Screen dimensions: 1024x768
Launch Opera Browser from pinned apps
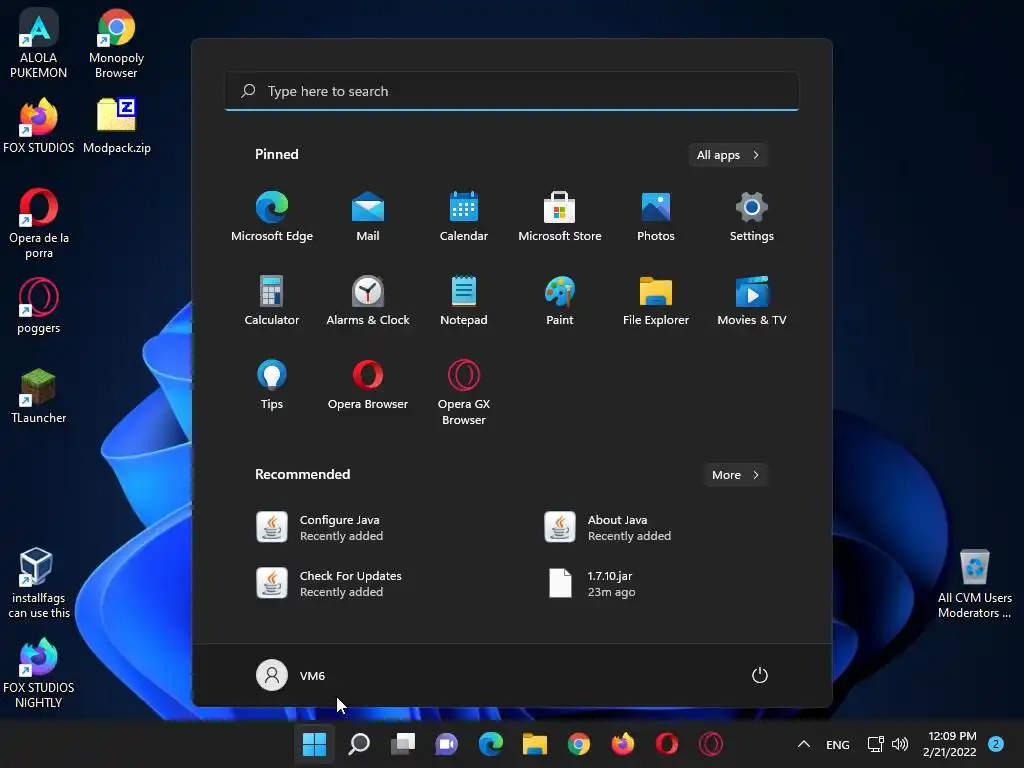point(368,385)
